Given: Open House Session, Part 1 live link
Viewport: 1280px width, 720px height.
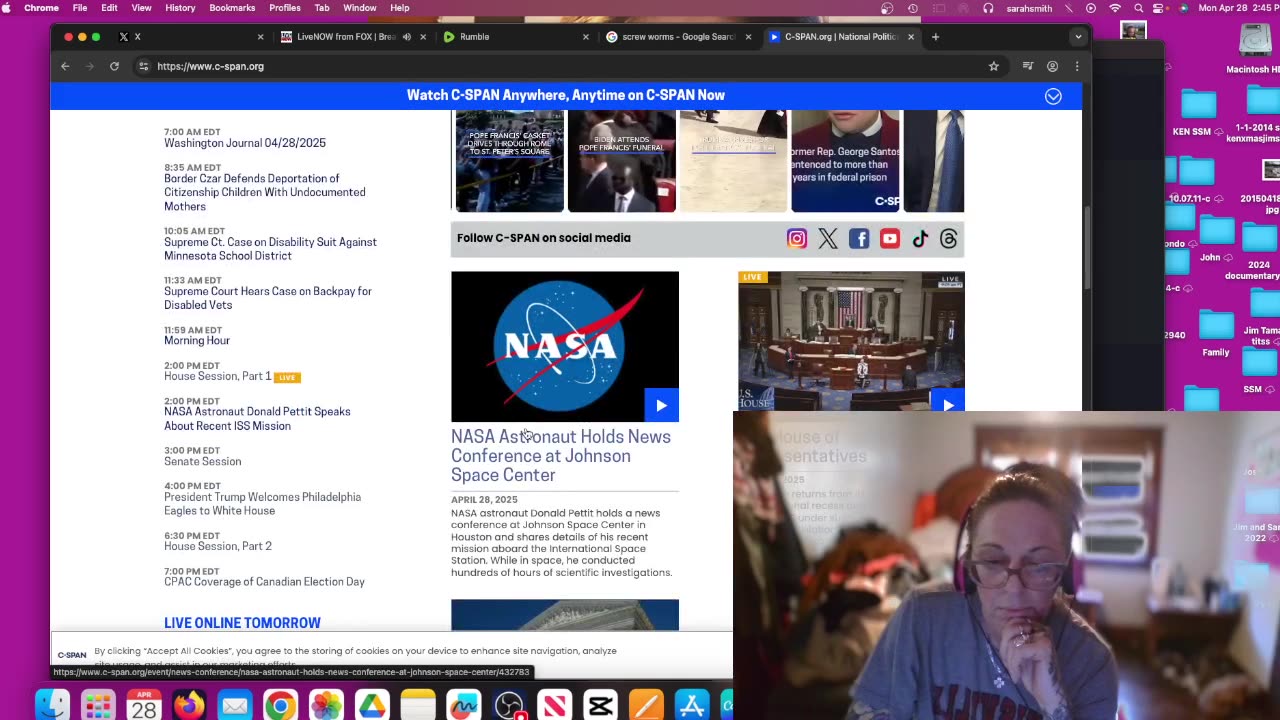Looking at the screenshot, I should click(218, 376).
